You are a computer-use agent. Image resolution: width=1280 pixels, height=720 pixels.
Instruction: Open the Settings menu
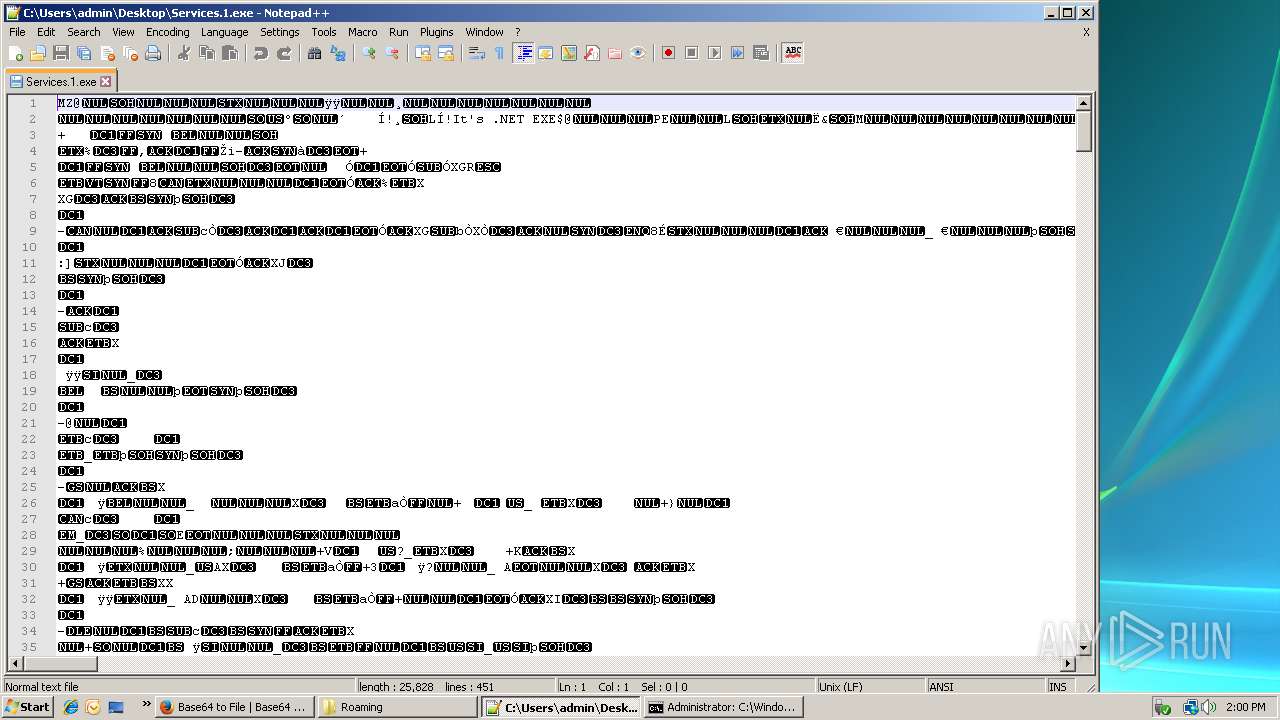click(x=280, y=32)
